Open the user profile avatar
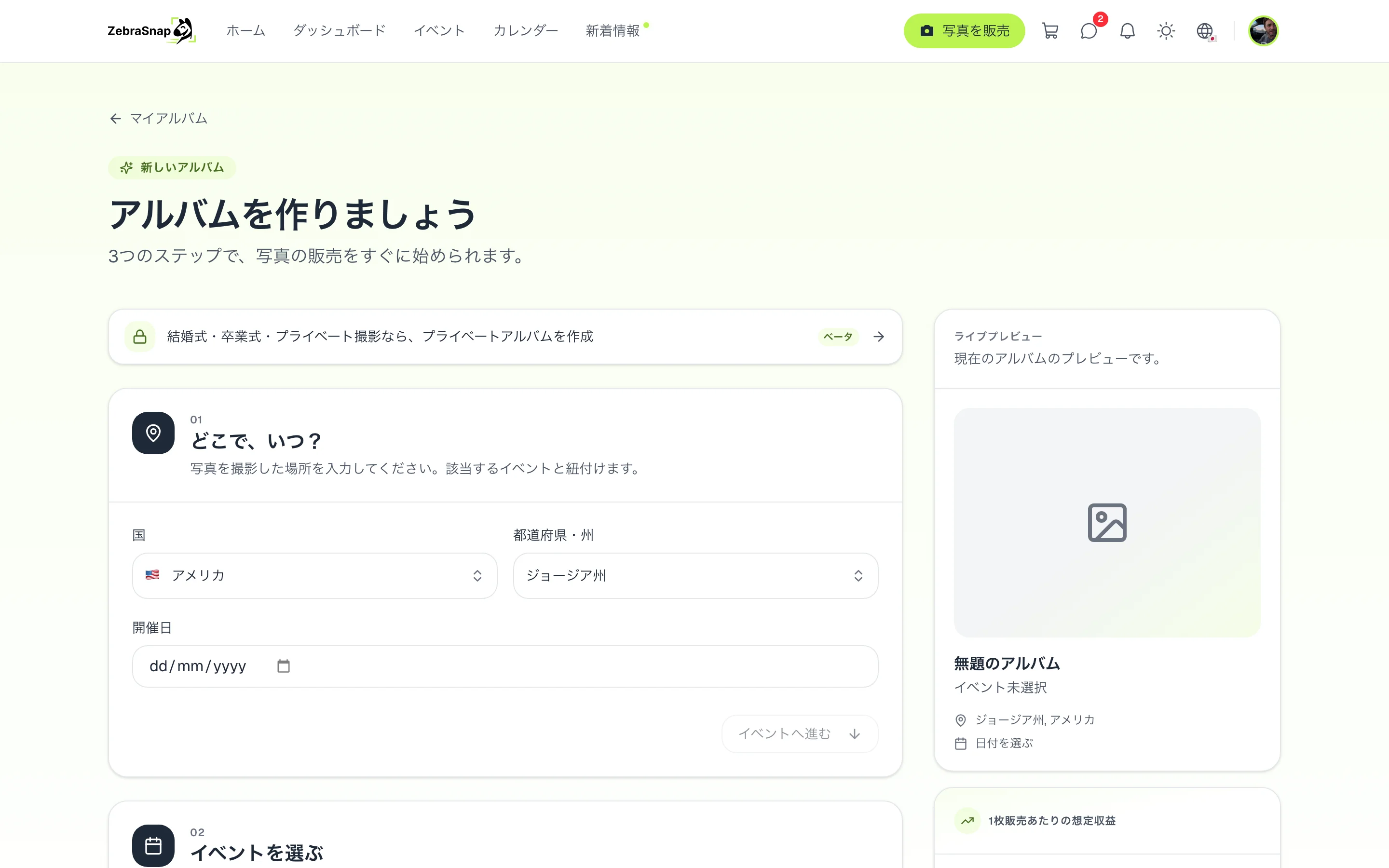 1263,30
